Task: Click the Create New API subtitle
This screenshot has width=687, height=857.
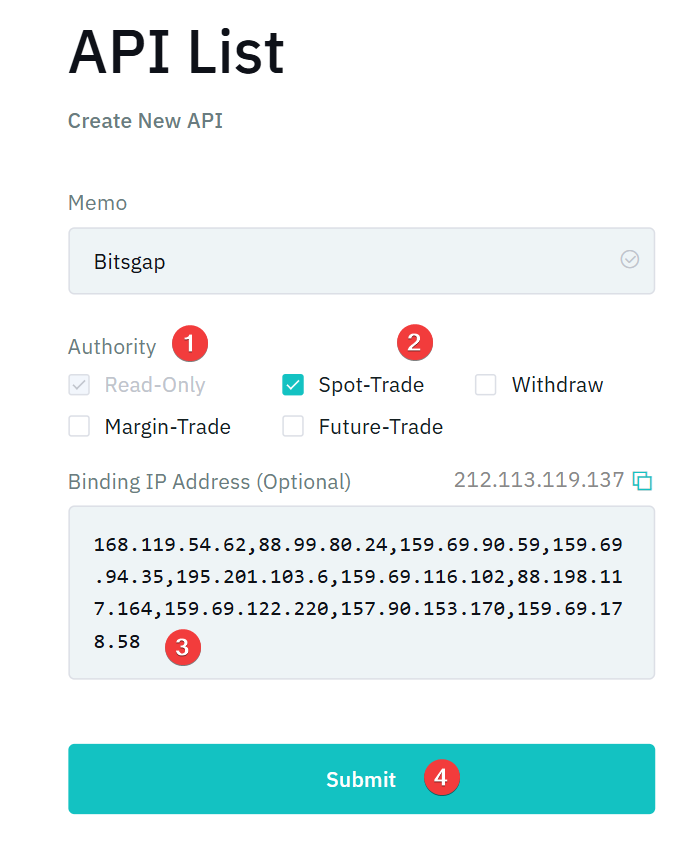Action: click(x=145, y=121)
